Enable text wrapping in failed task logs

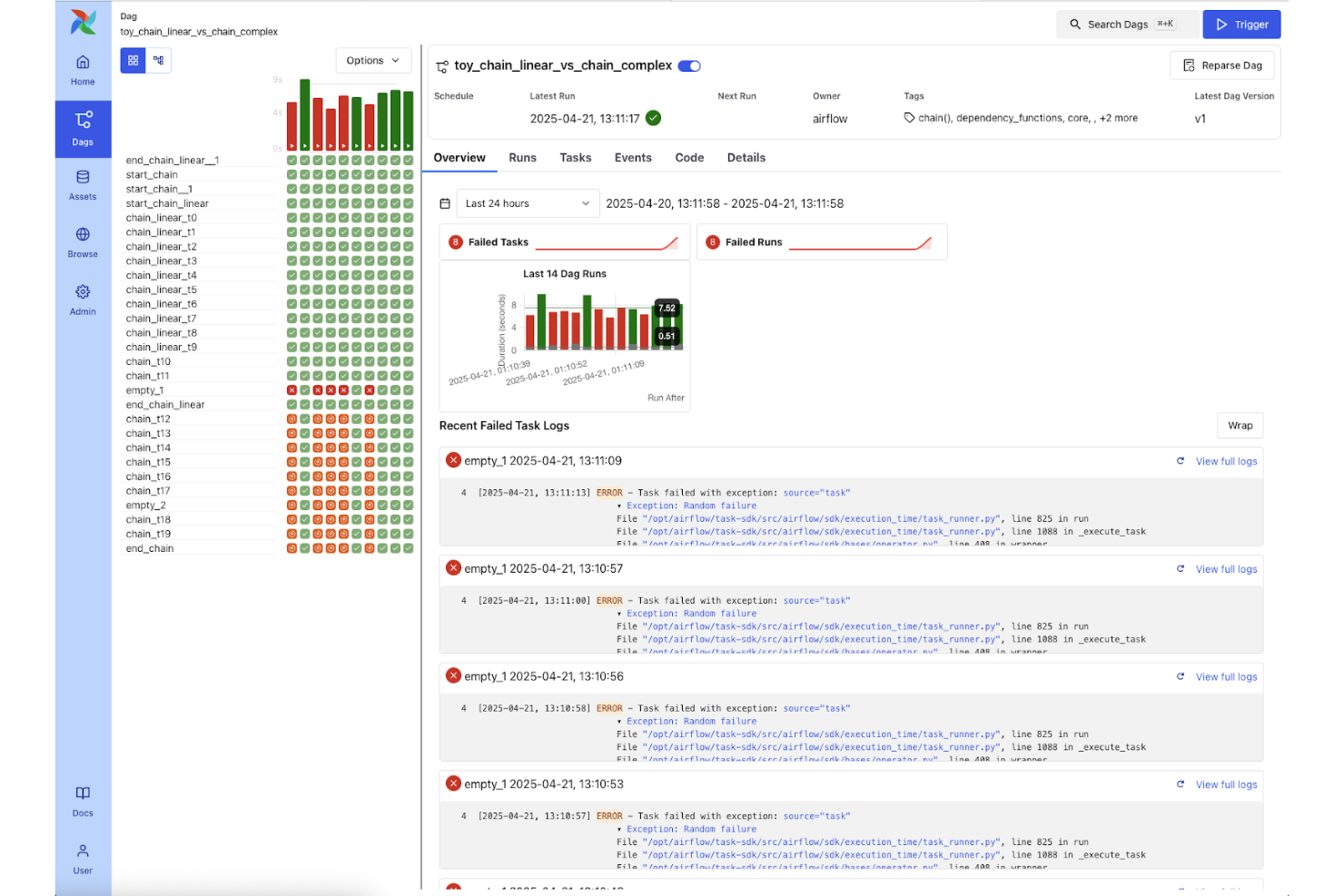point(1240,425)
